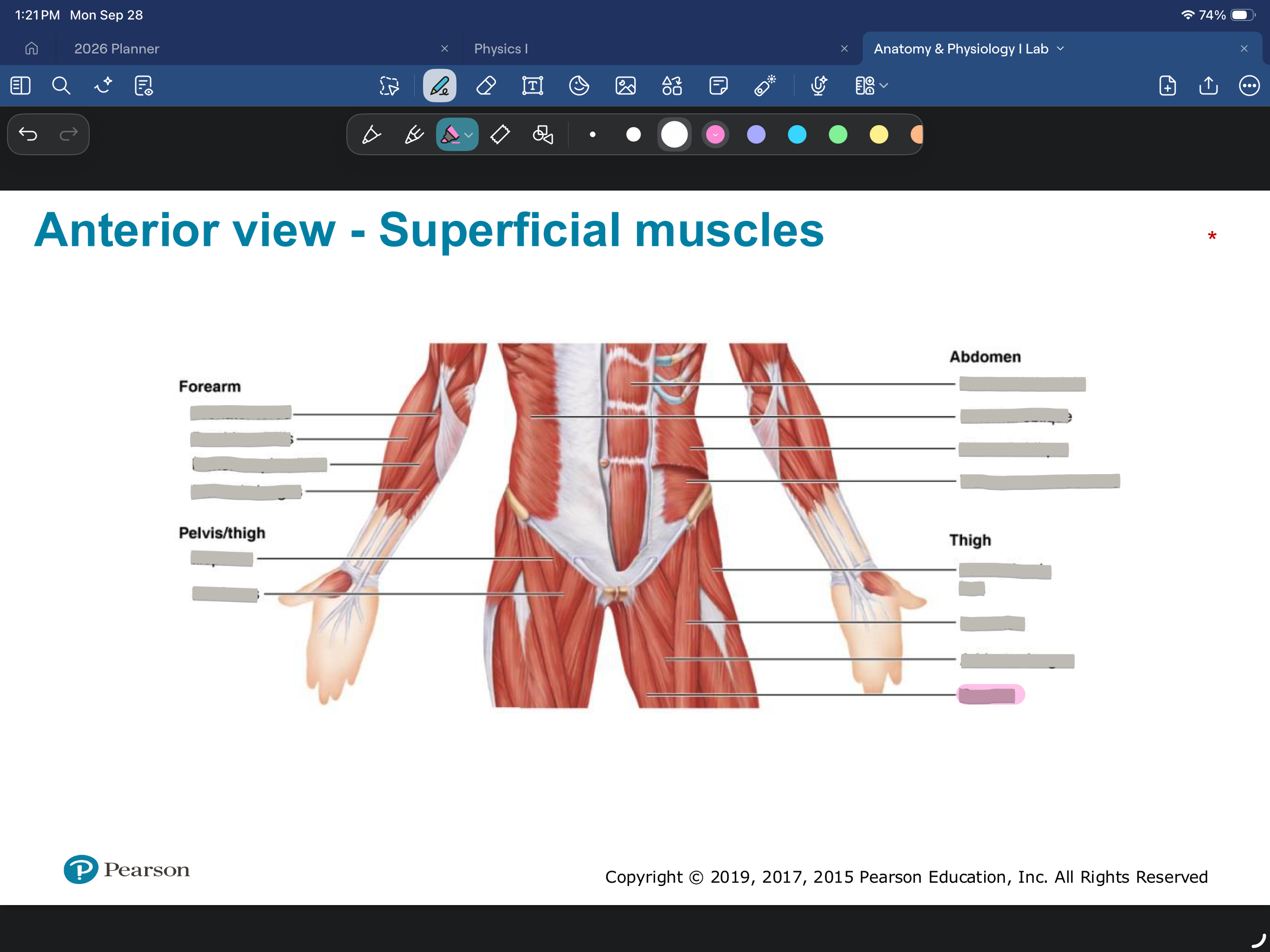Screen dimensions: 1270x952
Task: Start audio recording with microphone icon
Action: tap(819, 86)
